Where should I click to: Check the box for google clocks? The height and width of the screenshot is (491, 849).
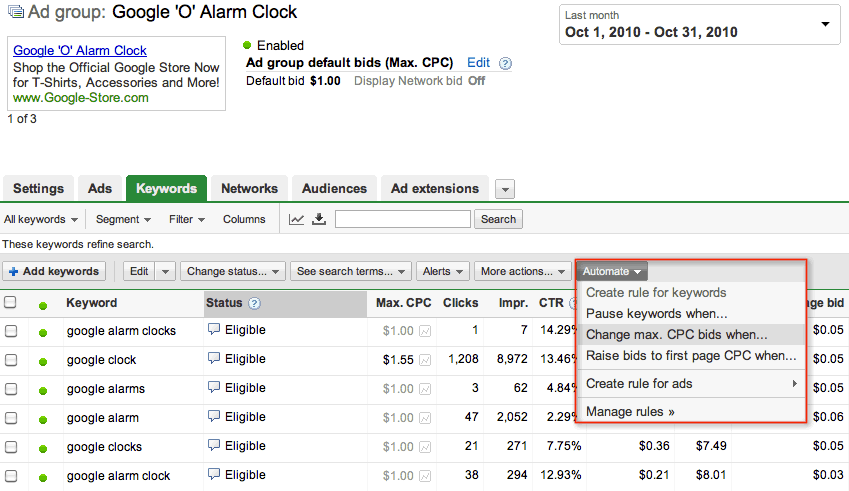11,447
